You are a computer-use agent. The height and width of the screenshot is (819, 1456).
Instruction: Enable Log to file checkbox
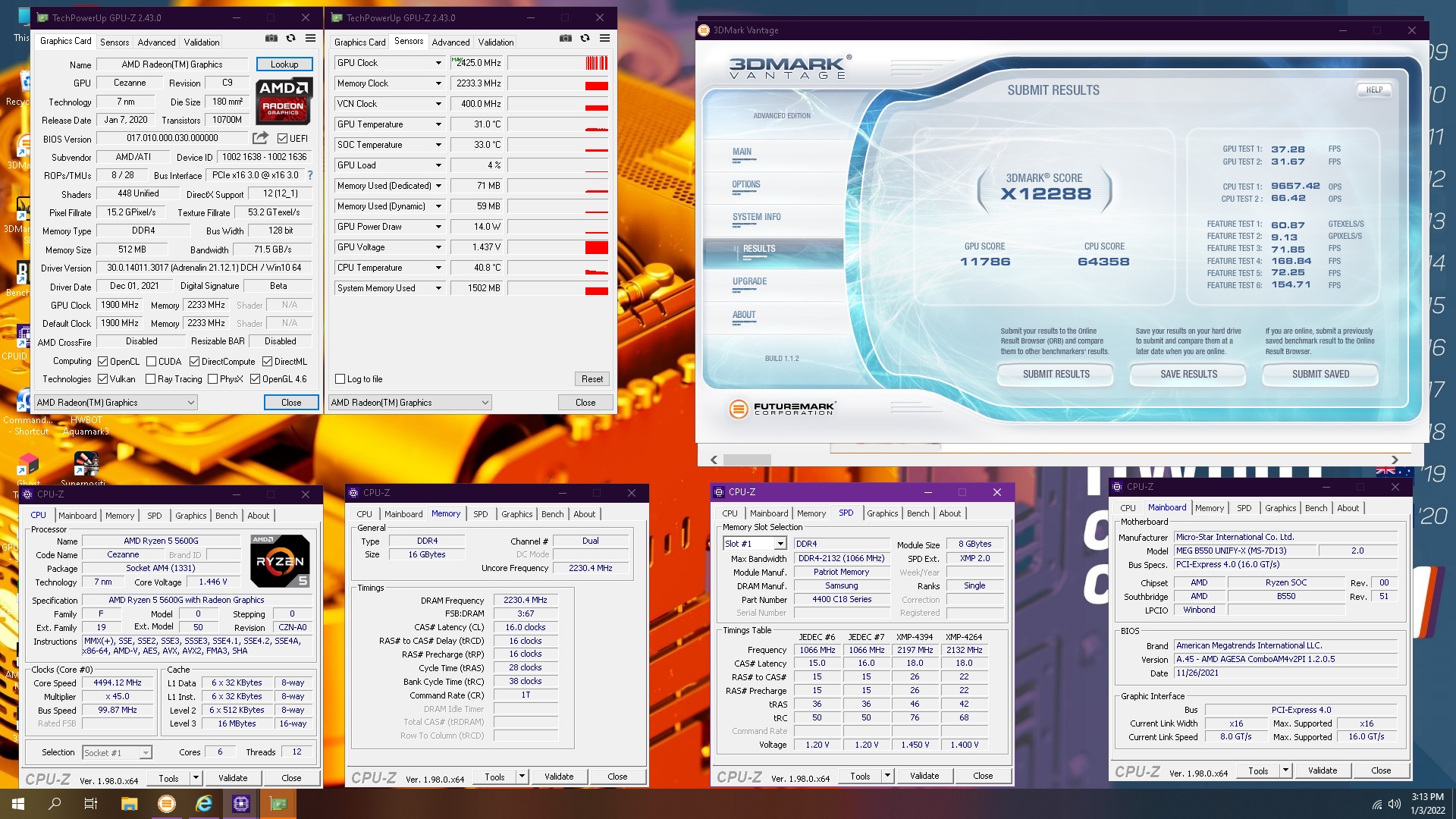[340, 379]
